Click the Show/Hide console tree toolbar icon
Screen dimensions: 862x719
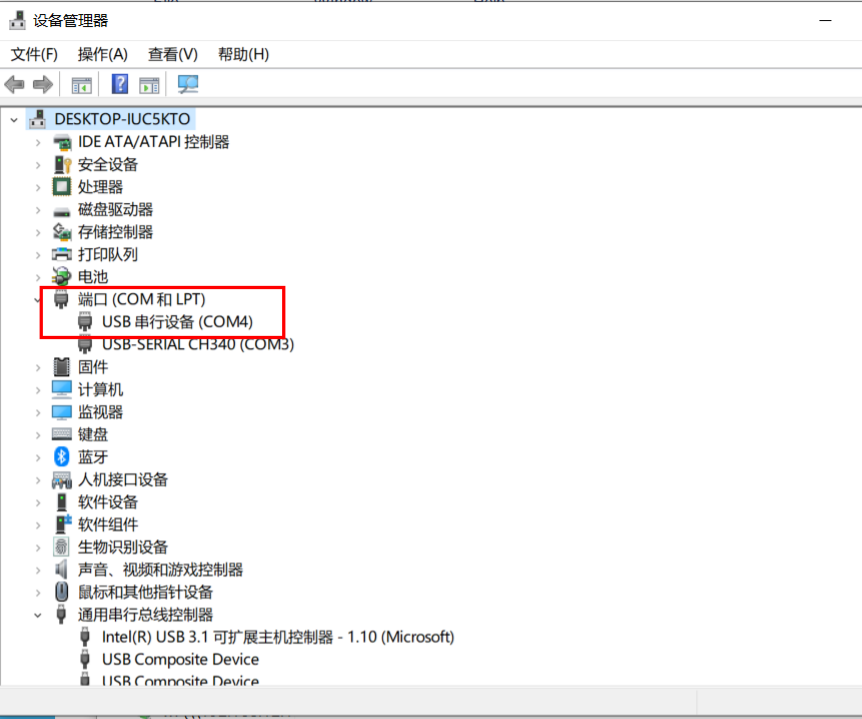coord(81,84)
